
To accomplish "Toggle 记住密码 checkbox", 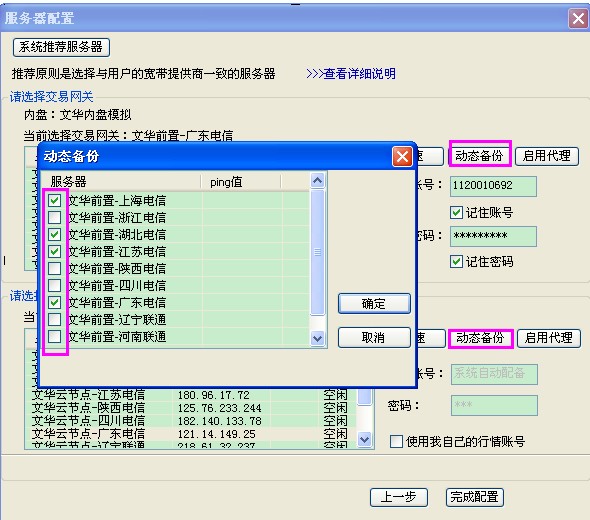I will click(456, 262).
